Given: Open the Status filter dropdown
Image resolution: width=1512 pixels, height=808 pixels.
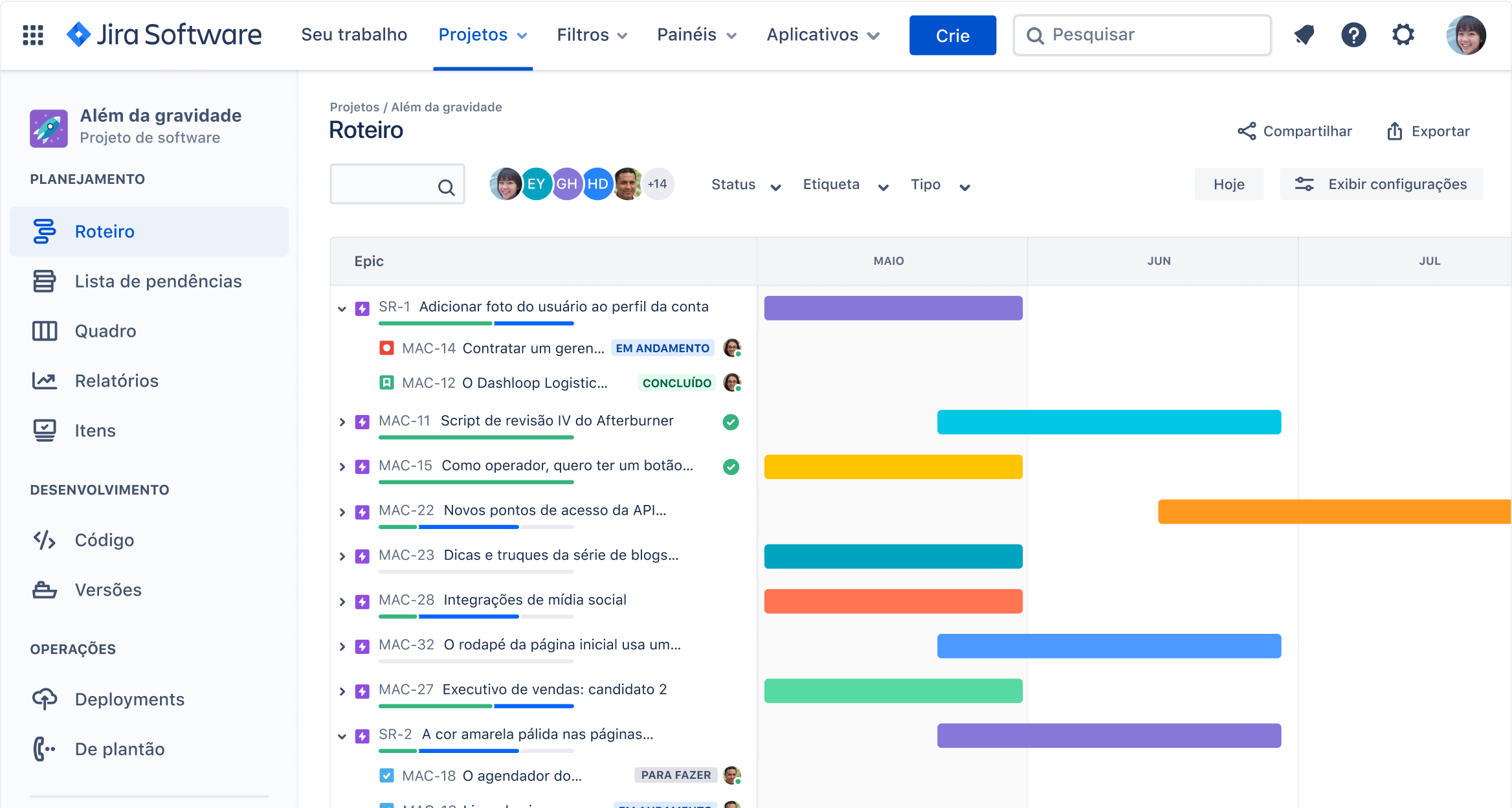Looking at the screenshot, I should click(744, 185).
